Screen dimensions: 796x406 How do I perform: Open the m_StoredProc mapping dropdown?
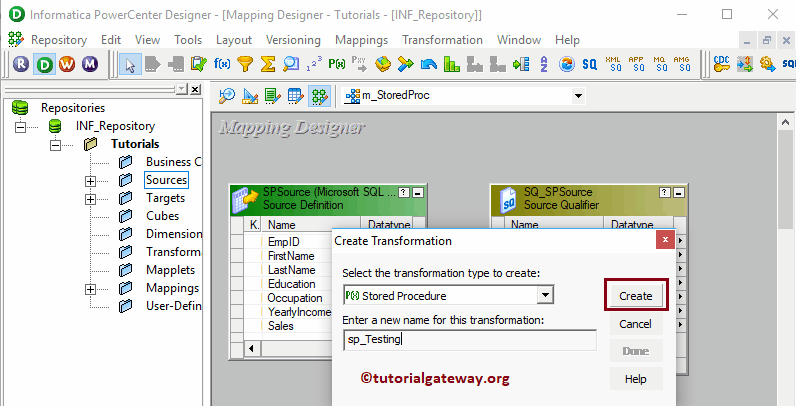pyautogui.click(x=577, y=95)
